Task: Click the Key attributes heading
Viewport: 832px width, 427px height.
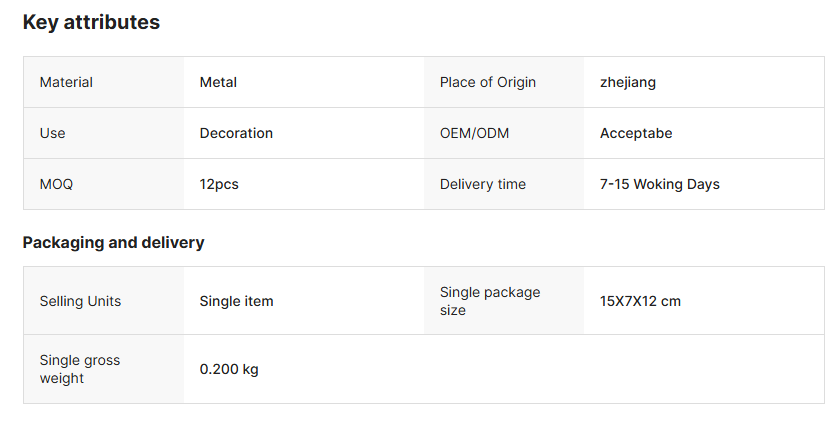Action: [91, 22]
